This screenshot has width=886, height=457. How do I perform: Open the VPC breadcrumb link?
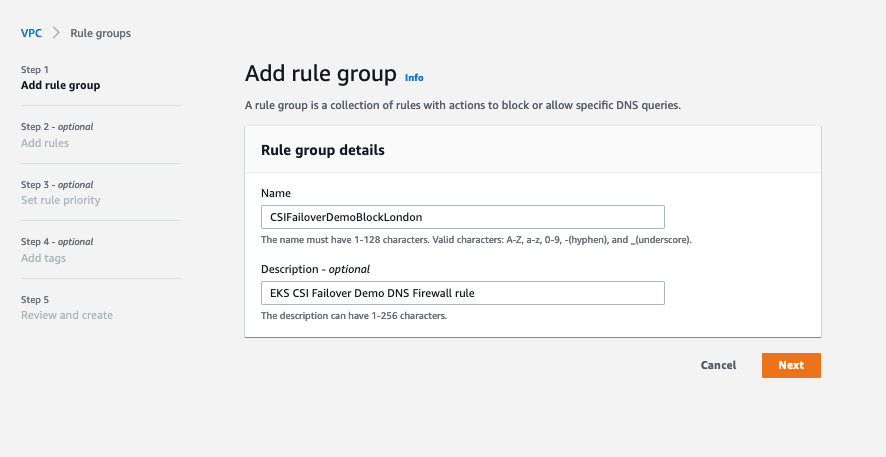pos(31,33)
